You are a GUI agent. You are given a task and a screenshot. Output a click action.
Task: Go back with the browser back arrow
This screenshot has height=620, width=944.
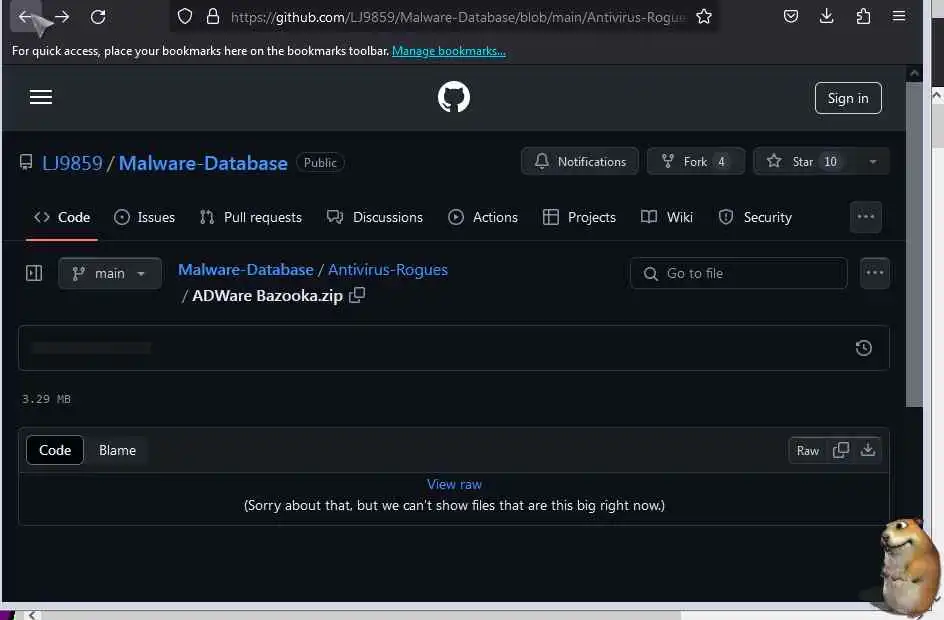[x=26, y=16]
